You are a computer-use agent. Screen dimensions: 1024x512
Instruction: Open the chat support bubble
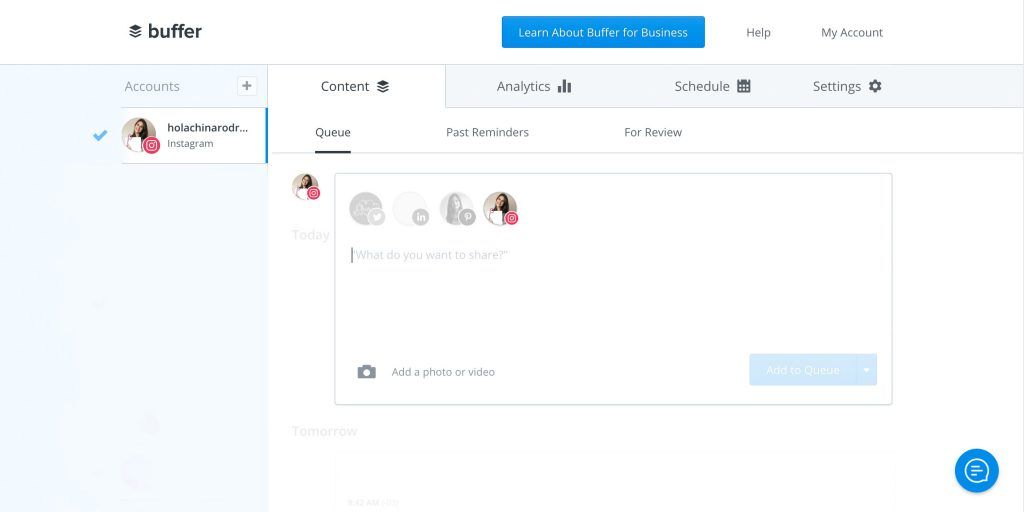coord(976,470)
